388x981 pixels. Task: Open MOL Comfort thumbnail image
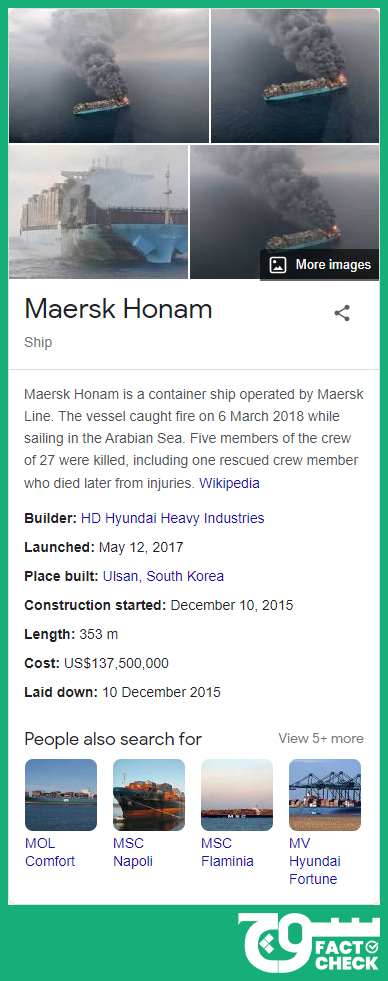click(61, 795)
